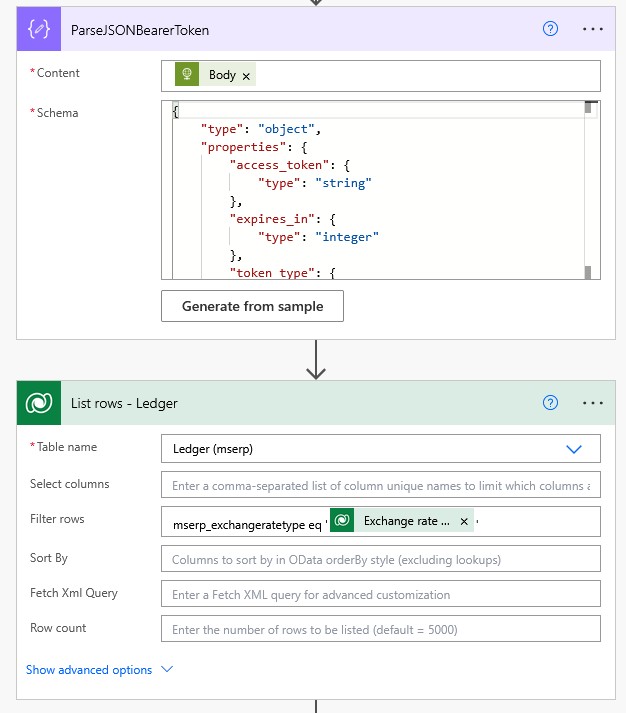Remove the Exchange rate token from Filter rows
626x713 pixels.
tap(464, 522)
